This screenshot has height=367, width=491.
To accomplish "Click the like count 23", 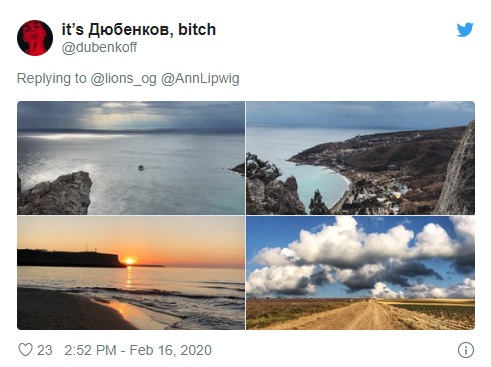I will click(45, 350).
